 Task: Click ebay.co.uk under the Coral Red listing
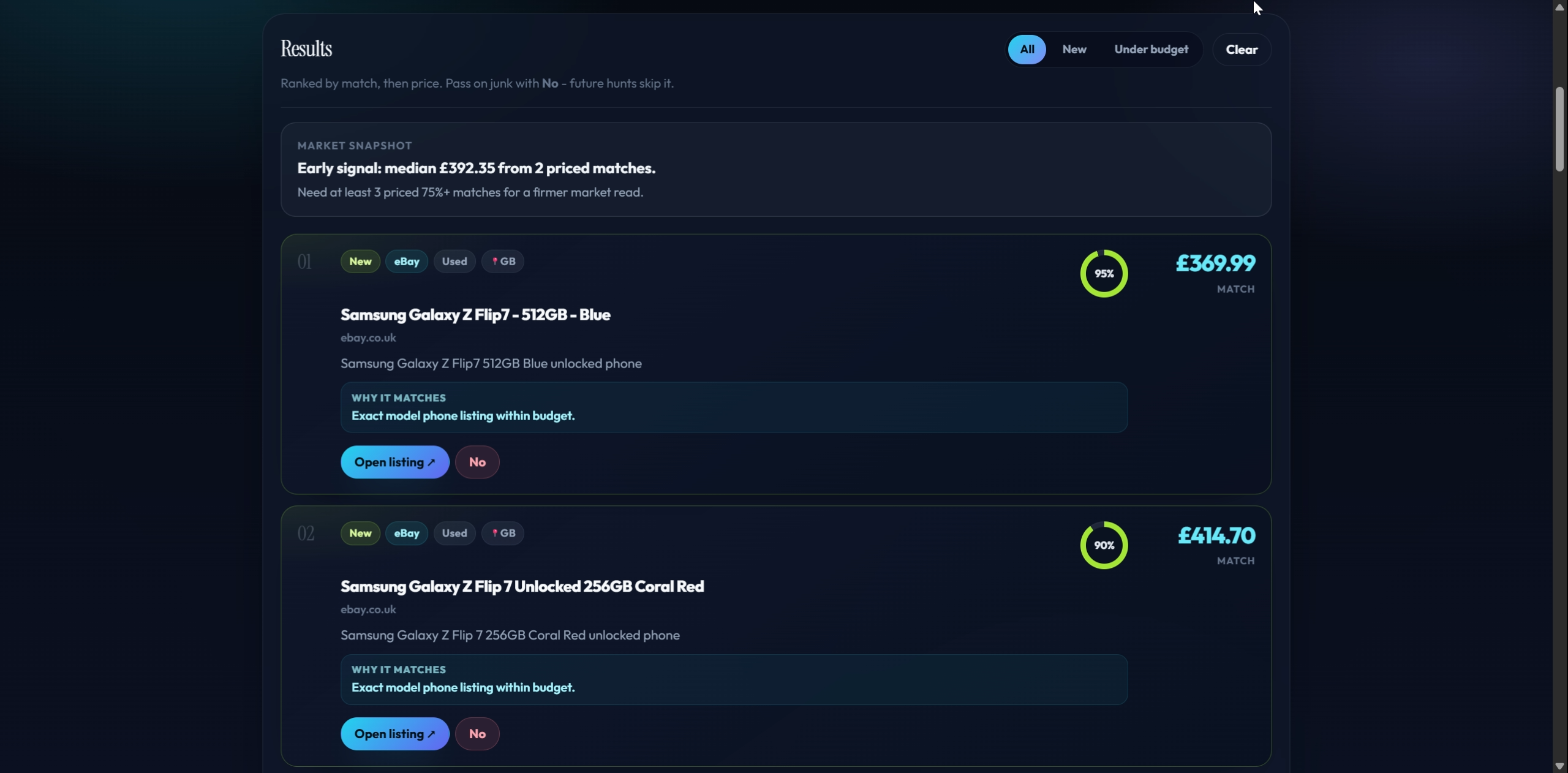coord(368,610)
